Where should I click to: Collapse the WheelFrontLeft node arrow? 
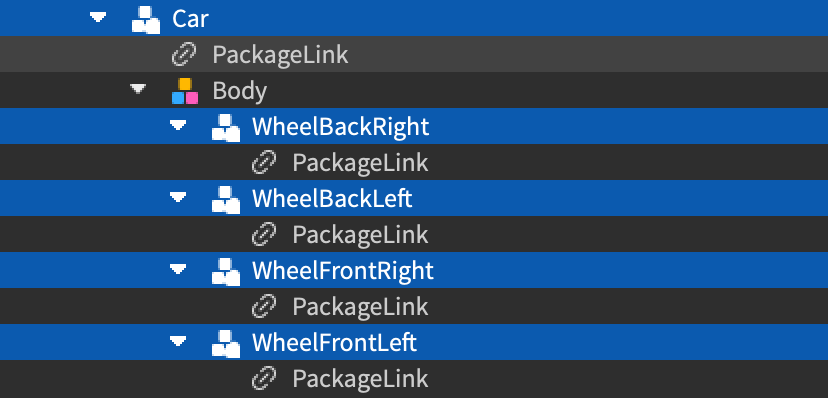(x=178, y=342)
